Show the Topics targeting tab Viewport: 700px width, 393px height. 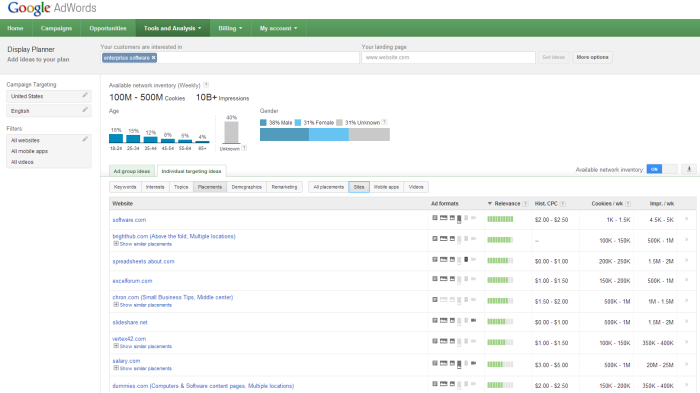[x=181, y=187]
